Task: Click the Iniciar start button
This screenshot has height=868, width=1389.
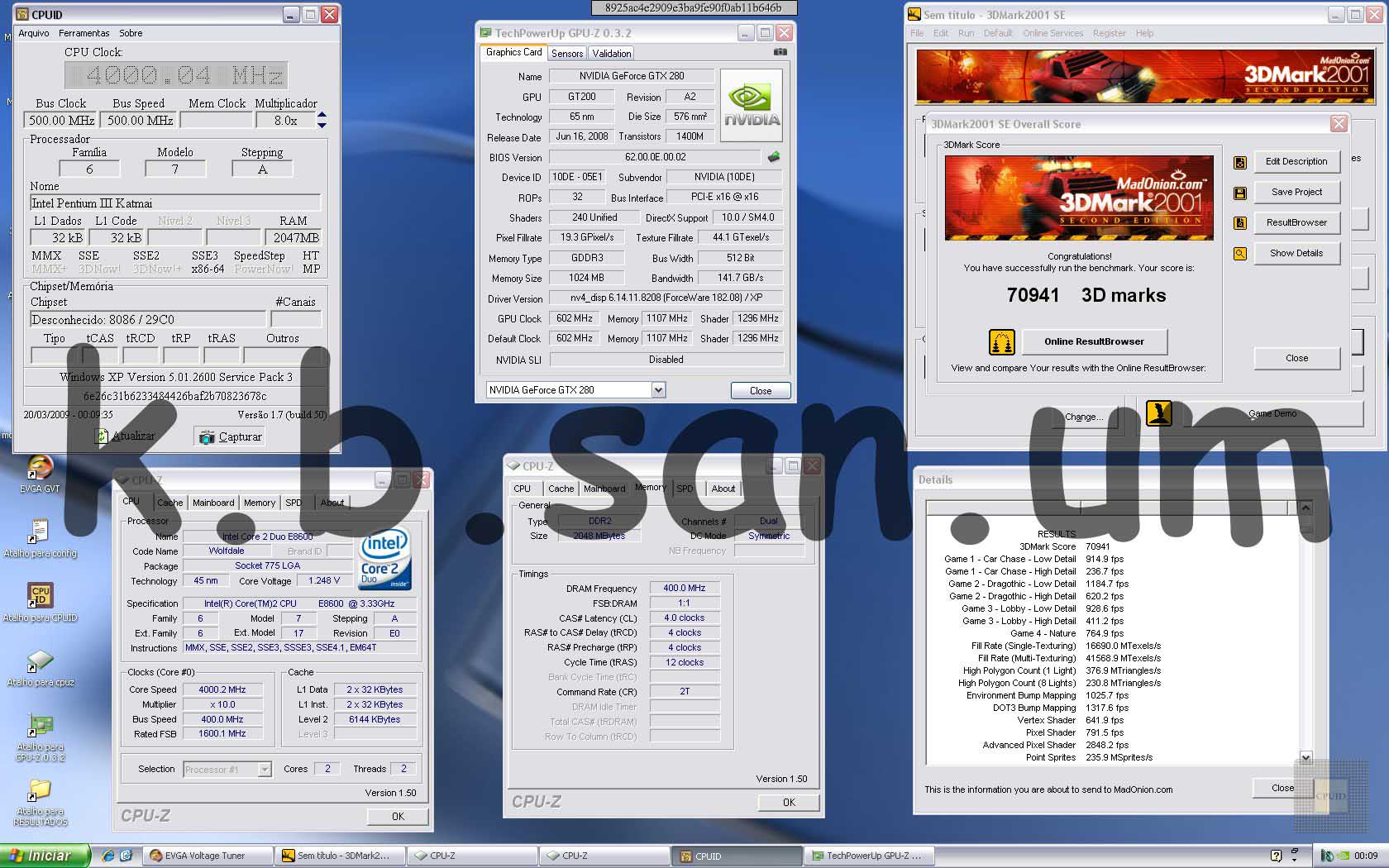Action: click(45, 856)
